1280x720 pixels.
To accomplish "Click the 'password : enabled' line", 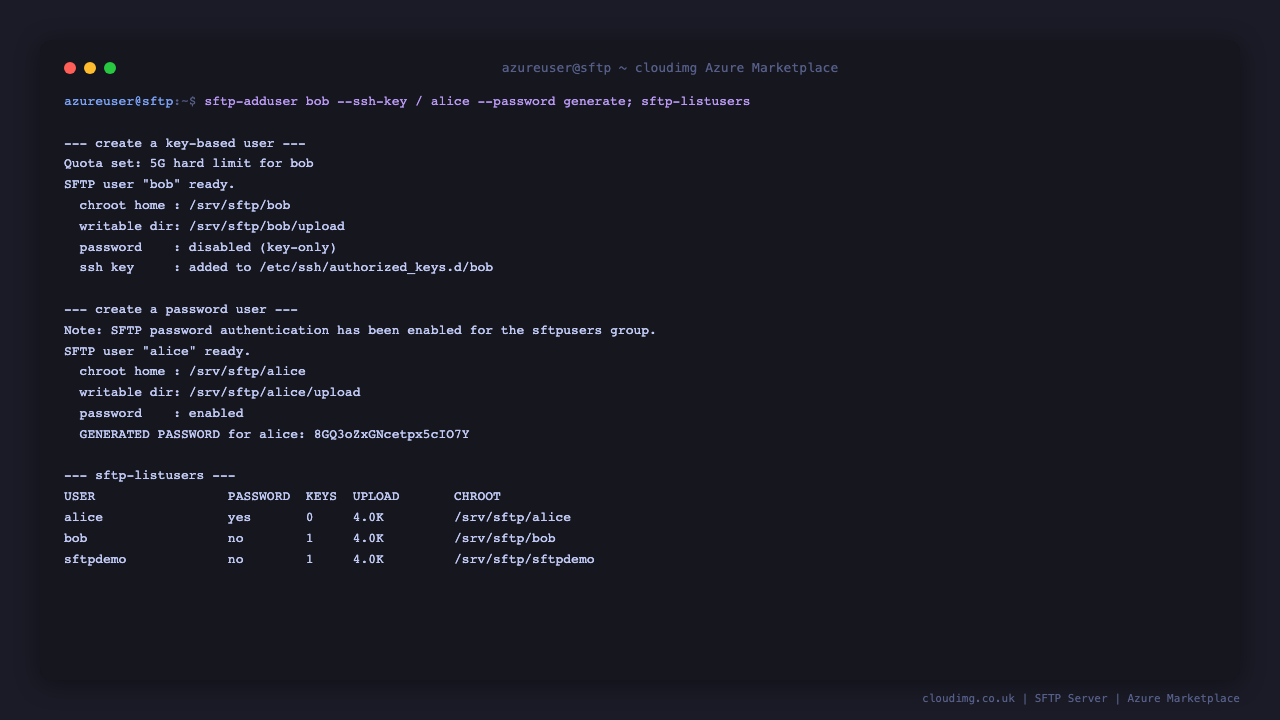I will point(161,413).
